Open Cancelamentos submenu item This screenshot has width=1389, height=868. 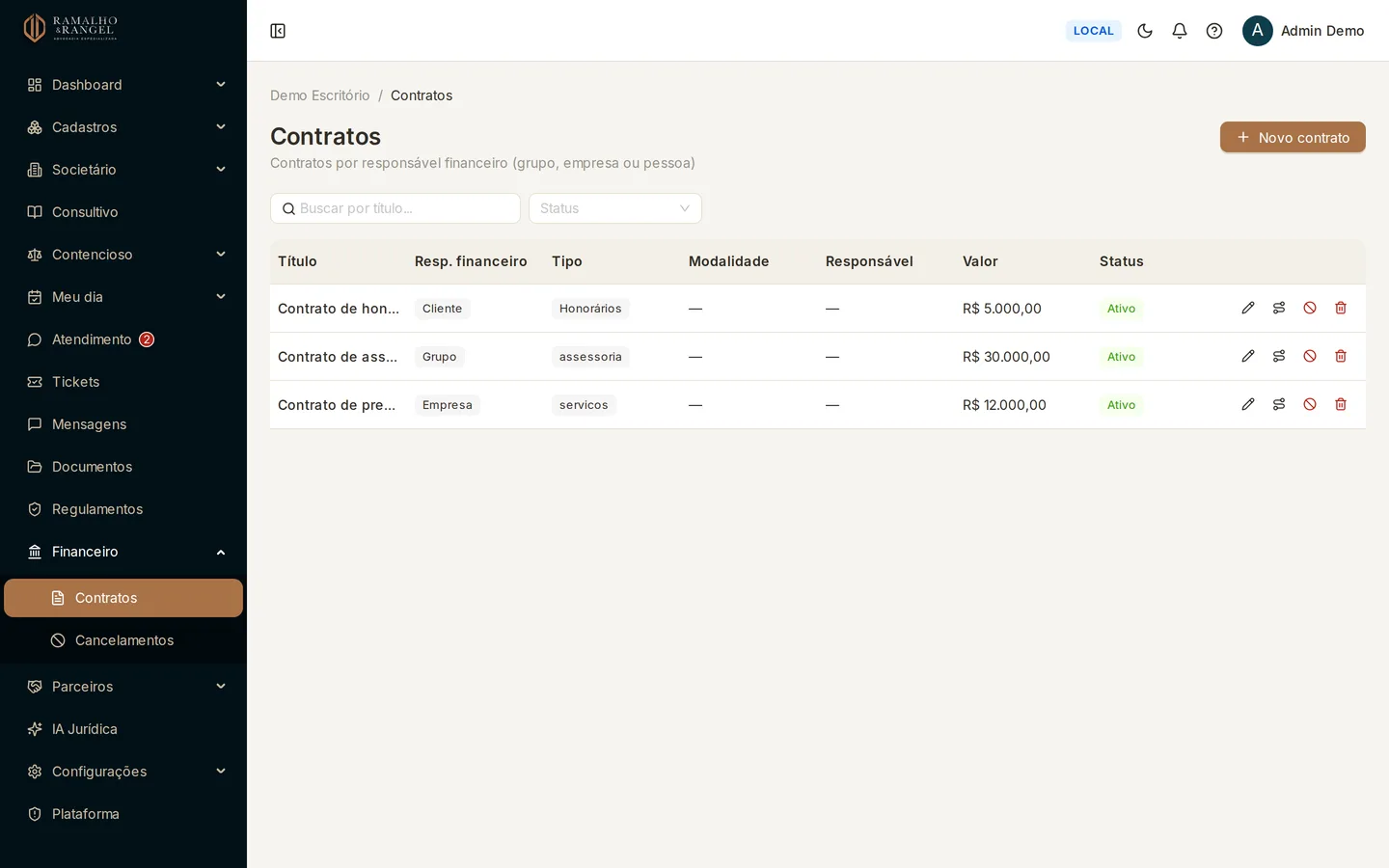(123, 640)
